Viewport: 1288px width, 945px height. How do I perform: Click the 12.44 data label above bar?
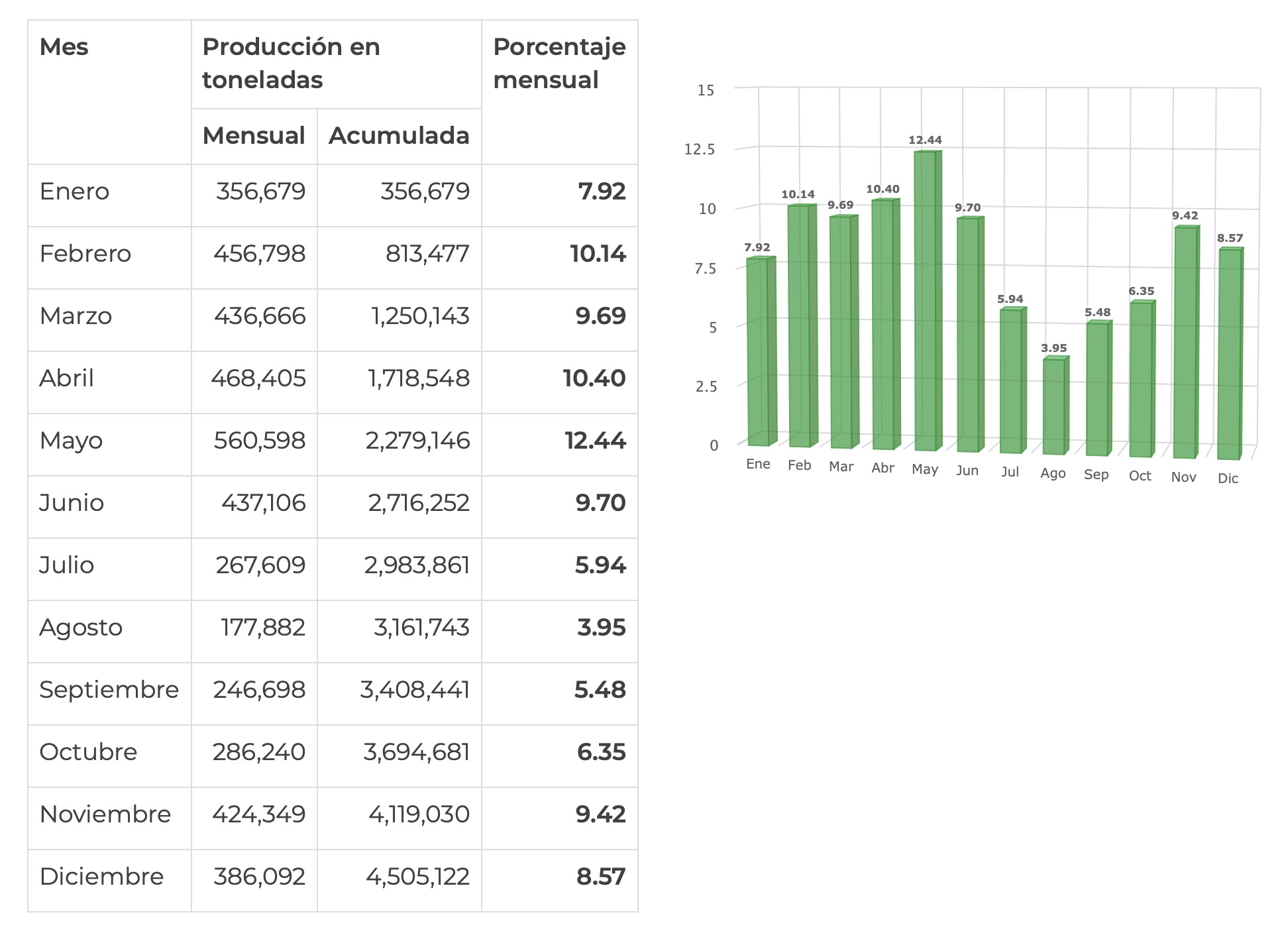point(925,140)
